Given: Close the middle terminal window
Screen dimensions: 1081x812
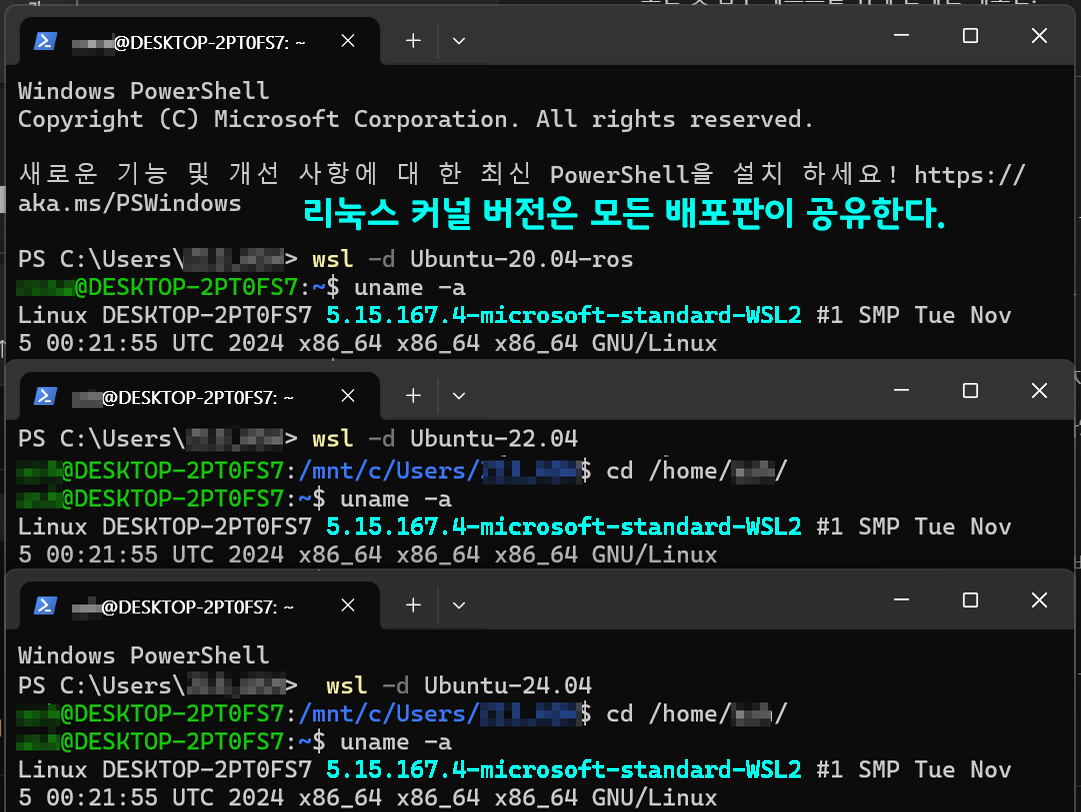Looking at the screenshot, I should 1039,391.
